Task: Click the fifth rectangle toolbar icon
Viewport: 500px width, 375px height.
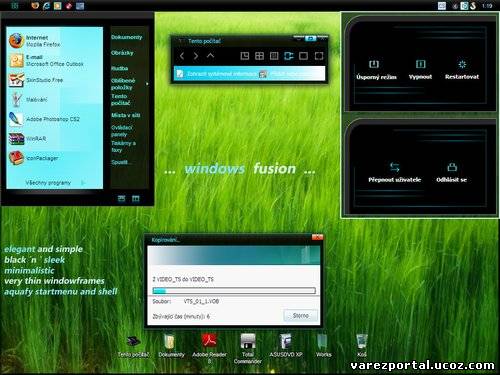Action: pyautogui.click(x=303, y=56)
